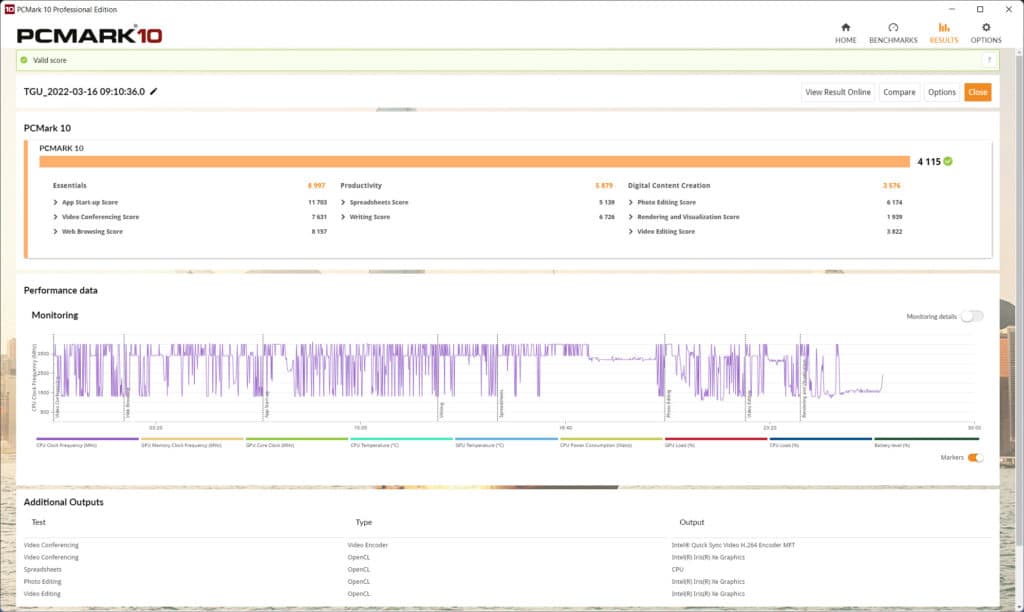Open the OPTIONS tab

tap(985, 33)
